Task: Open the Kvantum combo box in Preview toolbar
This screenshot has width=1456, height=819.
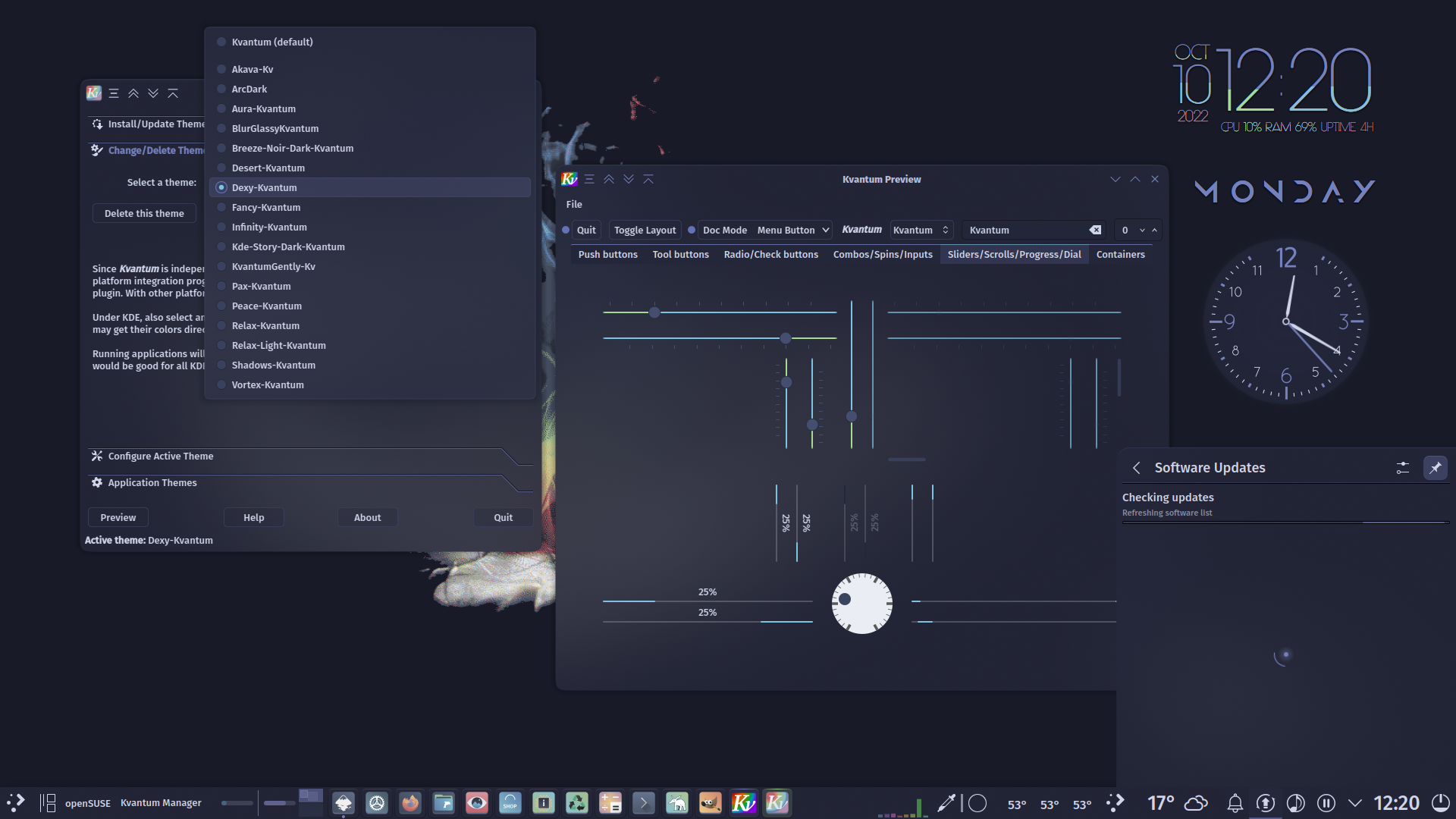Action: (921, 230)
